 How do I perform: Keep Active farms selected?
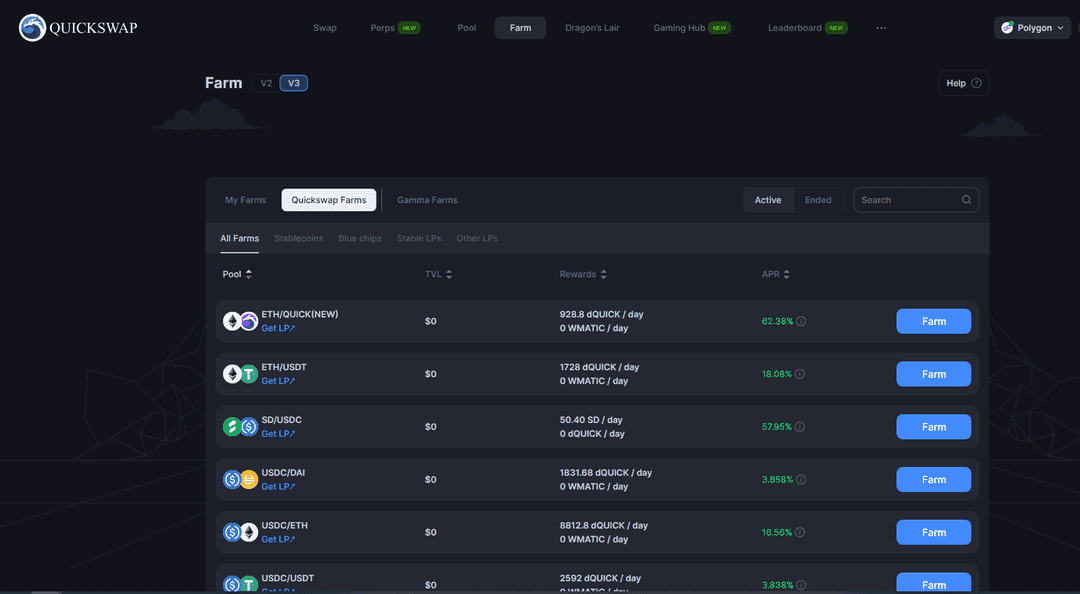[768, 199]
